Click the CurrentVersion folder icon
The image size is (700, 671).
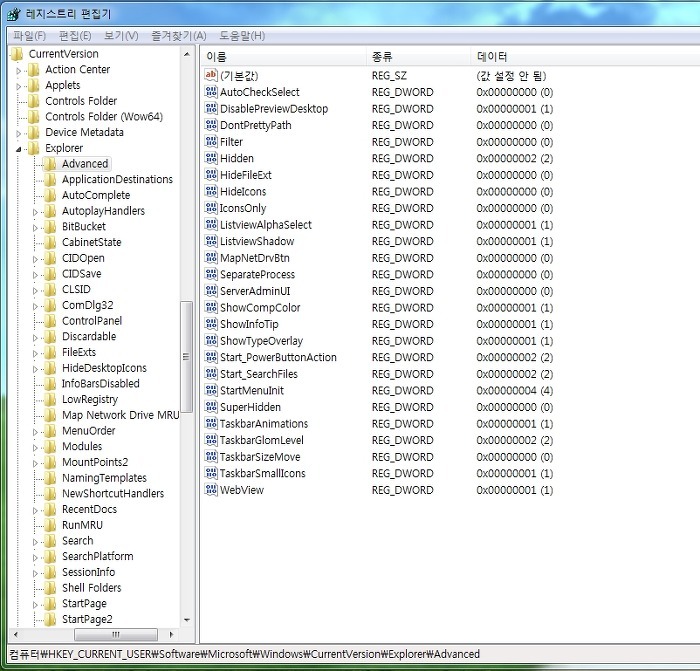point(17,54)
